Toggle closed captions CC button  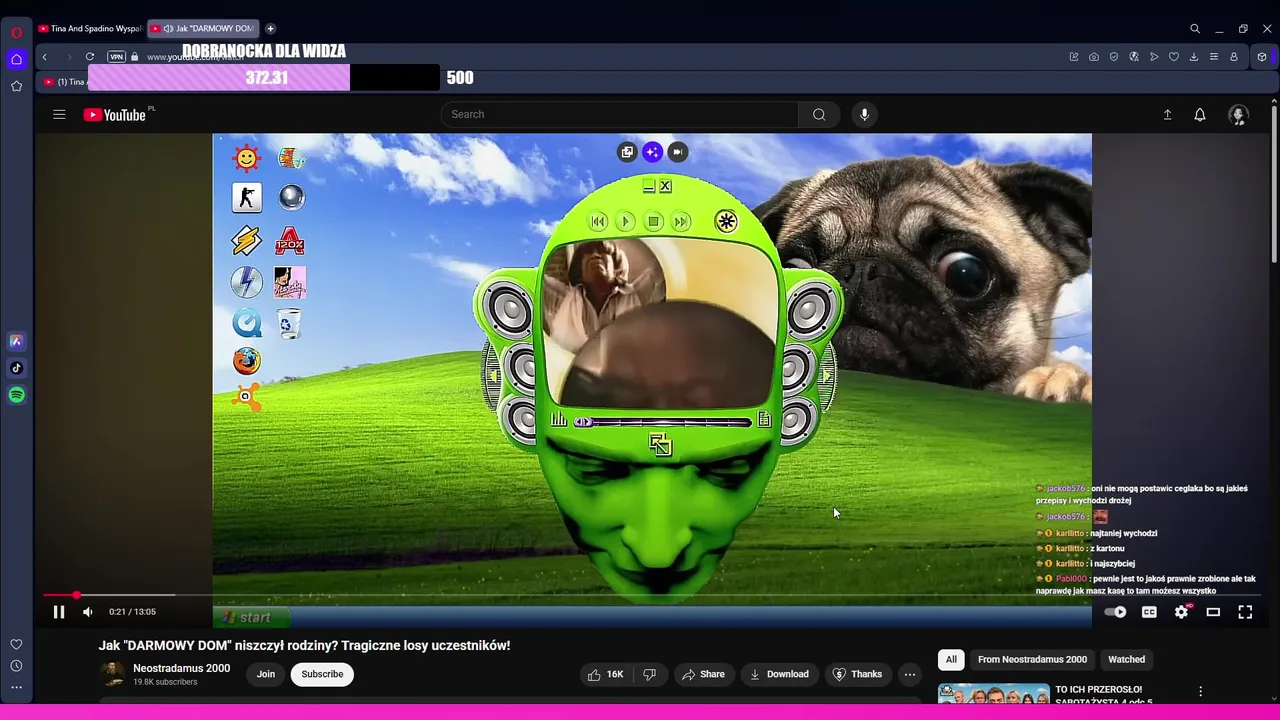[x=1149, y=612]
